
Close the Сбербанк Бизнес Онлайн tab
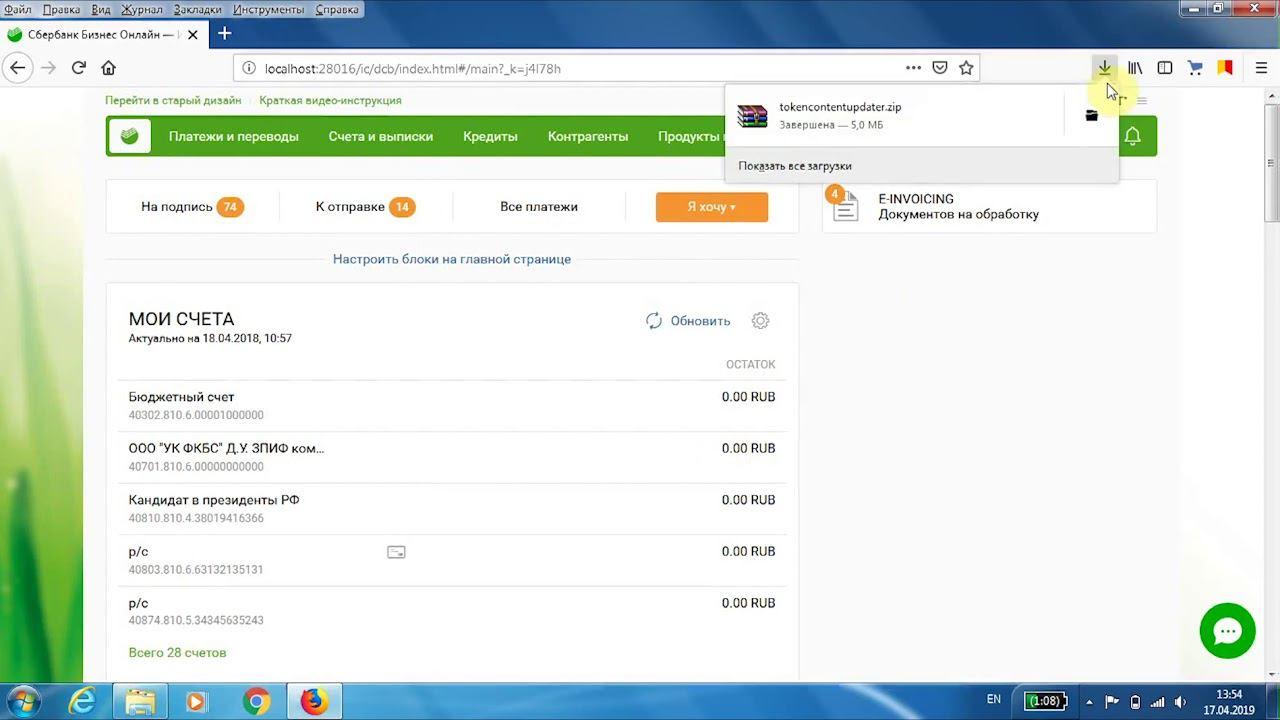[193, 34]
